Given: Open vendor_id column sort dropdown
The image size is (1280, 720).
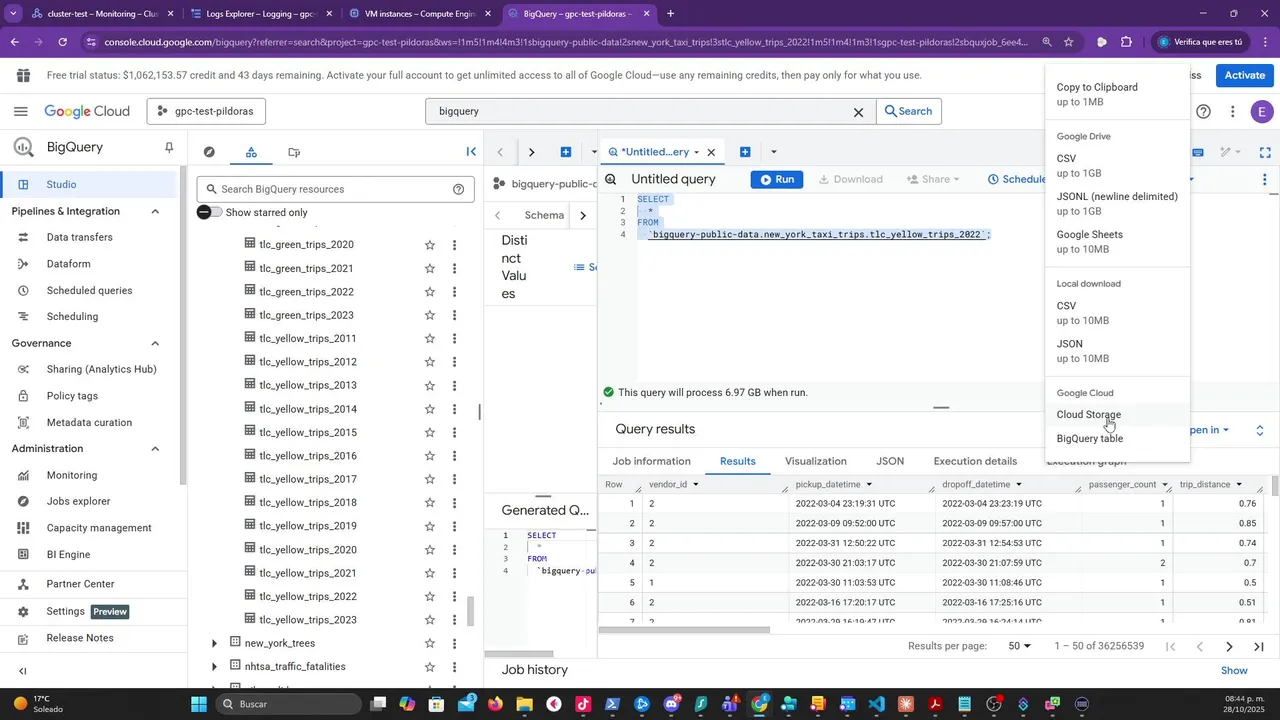Looking at the screenshot, I should coord(695,485).
